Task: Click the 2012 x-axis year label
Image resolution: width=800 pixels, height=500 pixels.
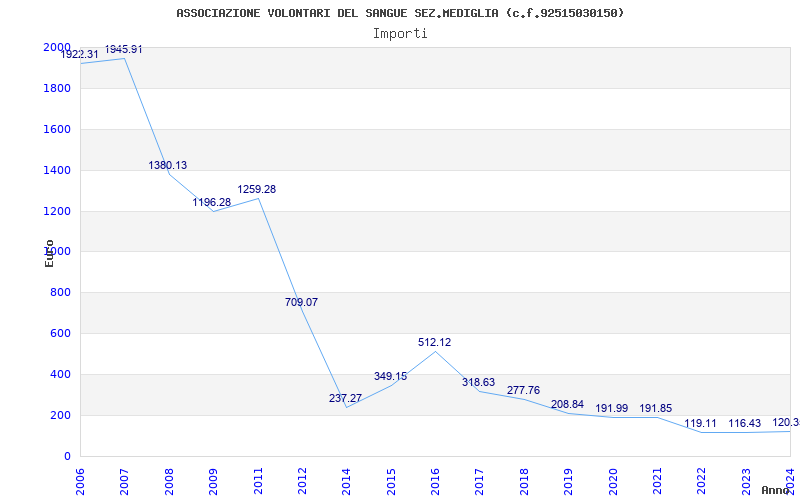Action: pos(302,481)
